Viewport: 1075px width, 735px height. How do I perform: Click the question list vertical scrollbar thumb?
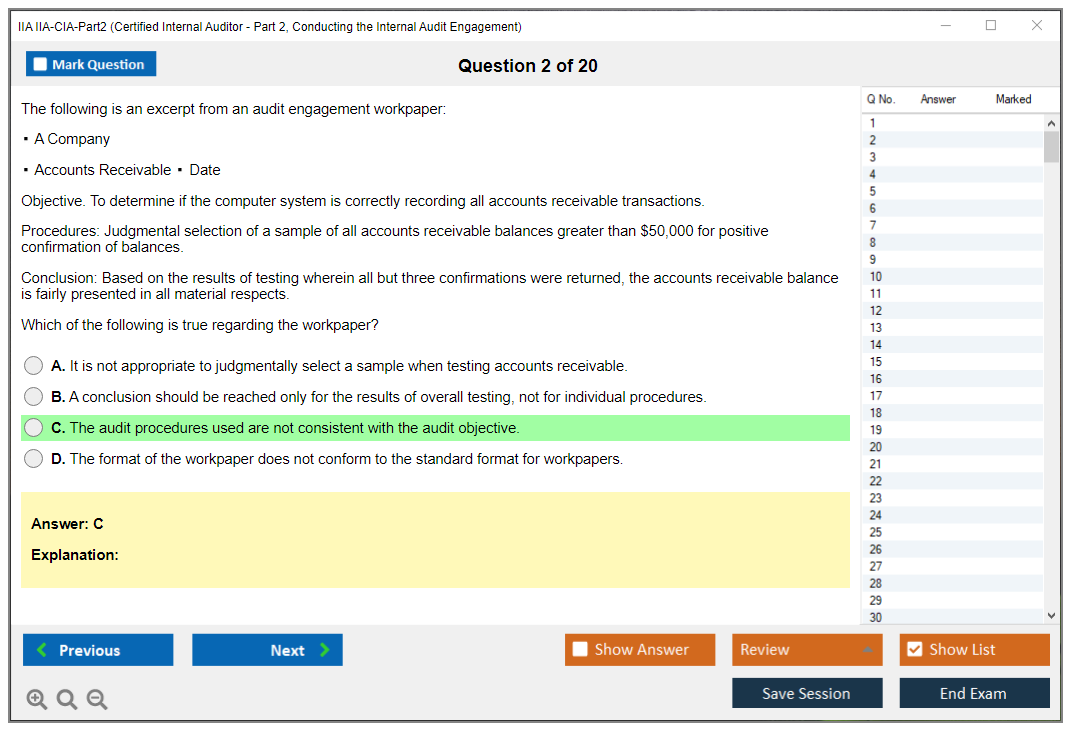(1050, 146)
